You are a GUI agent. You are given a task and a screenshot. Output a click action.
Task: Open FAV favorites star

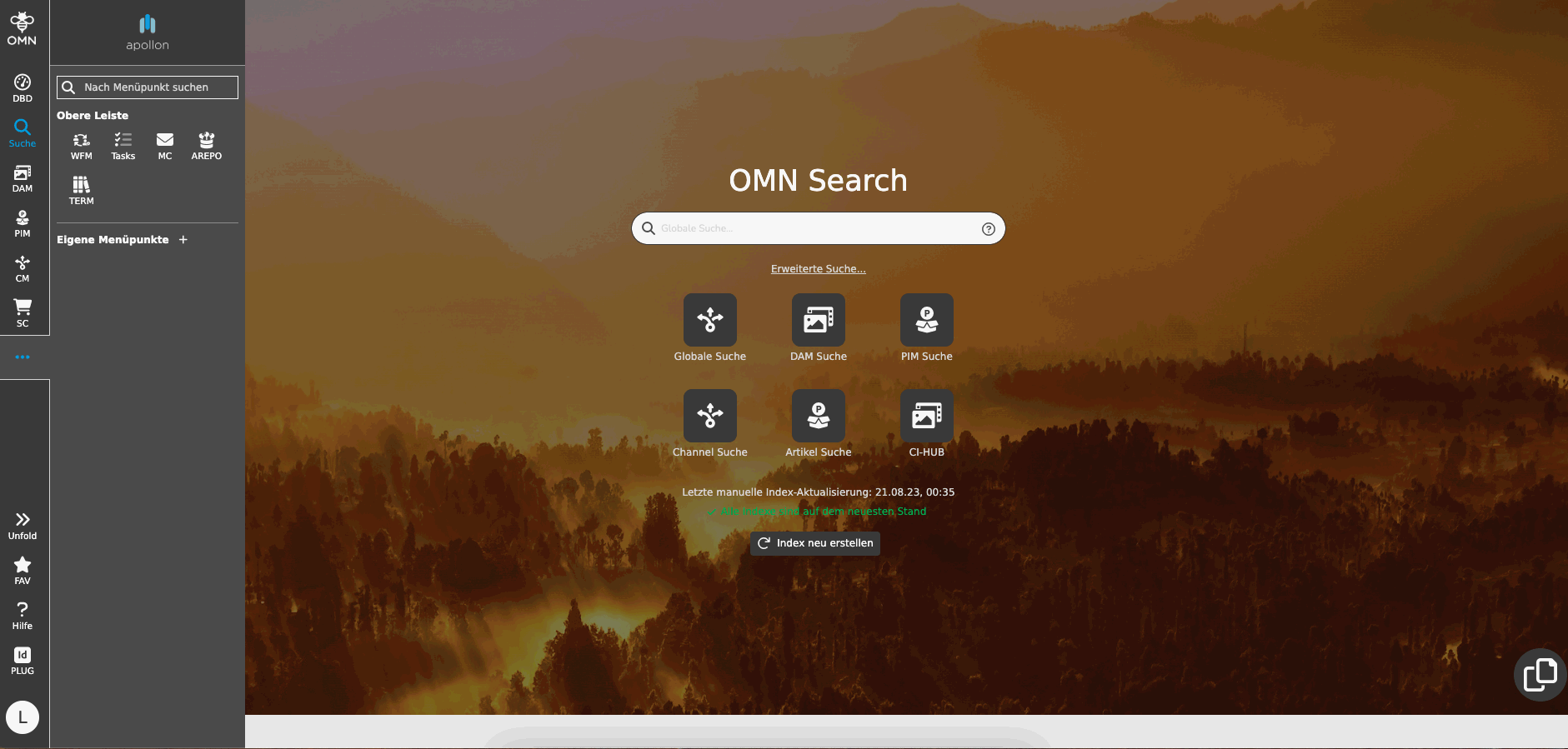click(x=23, y=571)
